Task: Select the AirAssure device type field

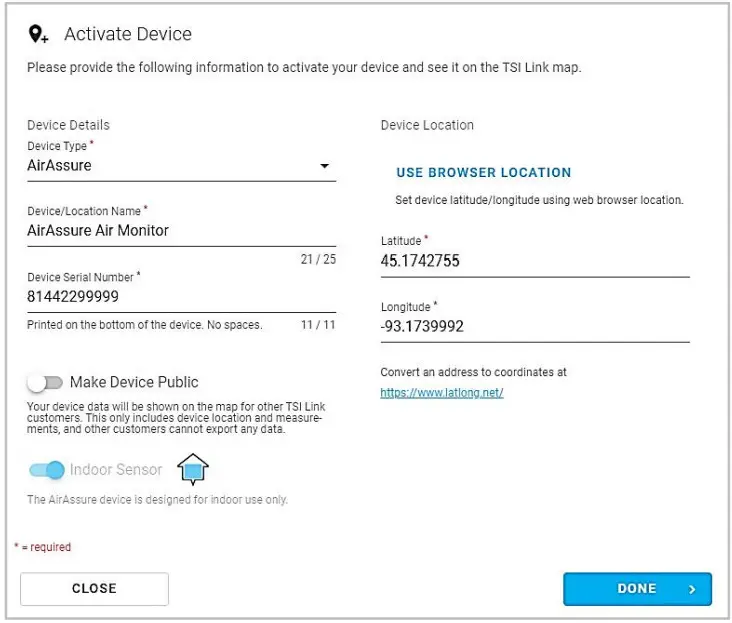Action: [170, 166]
